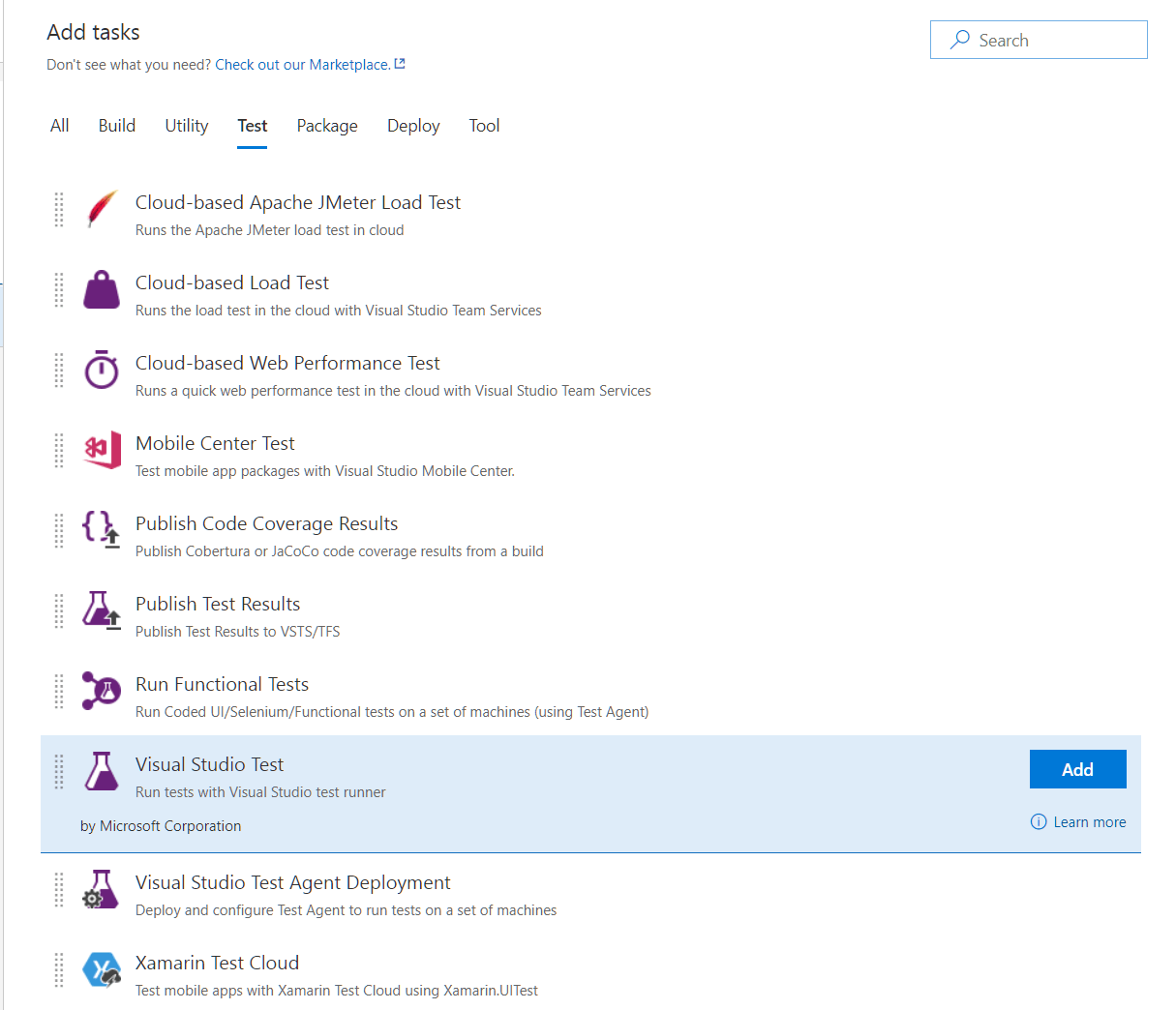Select Cloud-based Apache JMeter Load Test title
Image resolution: width=1176 pixels, height=1010 pixels.
[x=298, y=202]
